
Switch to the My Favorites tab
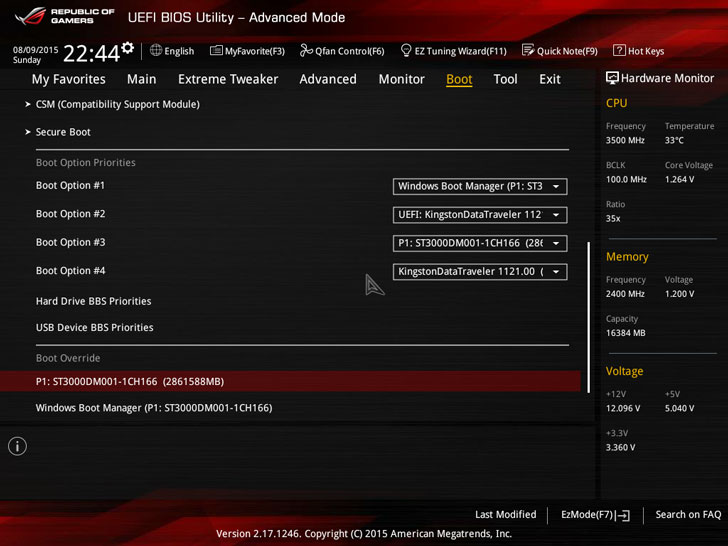click(69, 79)
